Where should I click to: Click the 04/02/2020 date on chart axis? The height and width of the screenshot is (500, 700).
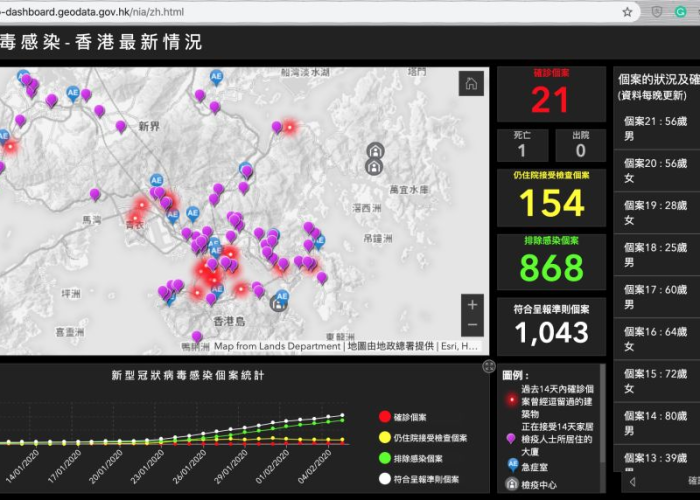pos(316,466)
